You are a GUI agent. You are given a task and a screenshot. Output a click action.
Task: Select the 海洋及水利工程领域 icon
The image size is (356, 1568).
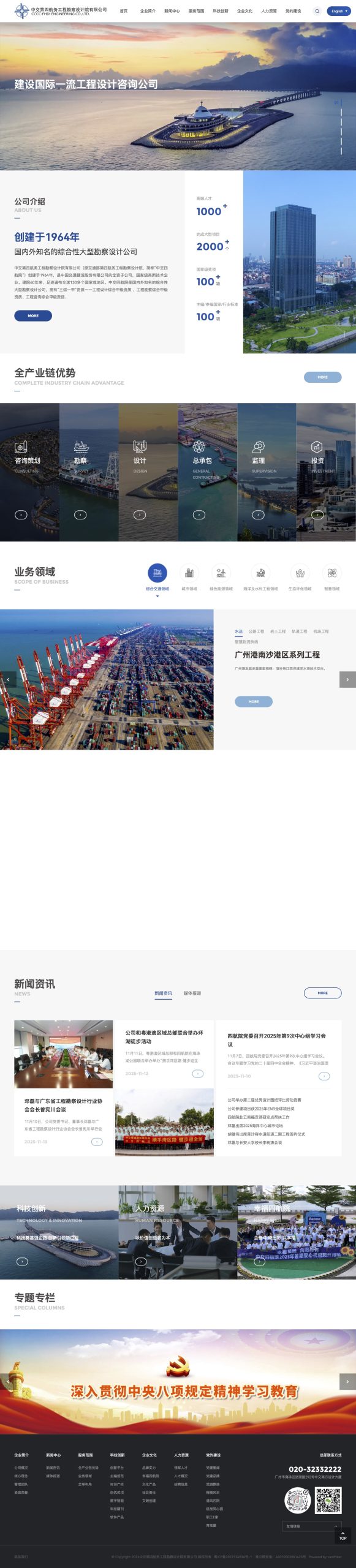260,573
